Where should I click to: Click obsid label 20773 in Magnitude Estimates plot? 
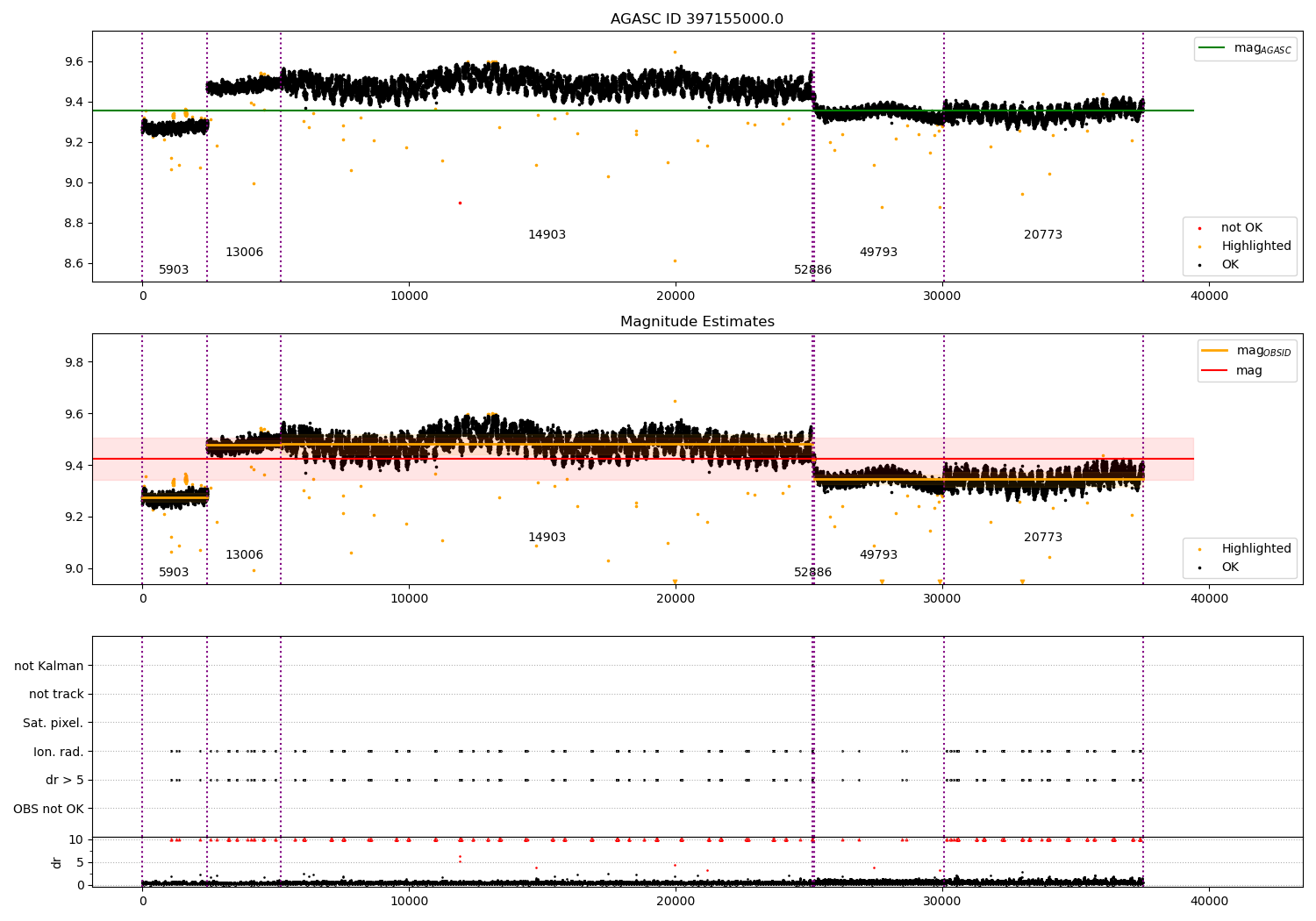pyautogui.click(x=1043, y=537)
